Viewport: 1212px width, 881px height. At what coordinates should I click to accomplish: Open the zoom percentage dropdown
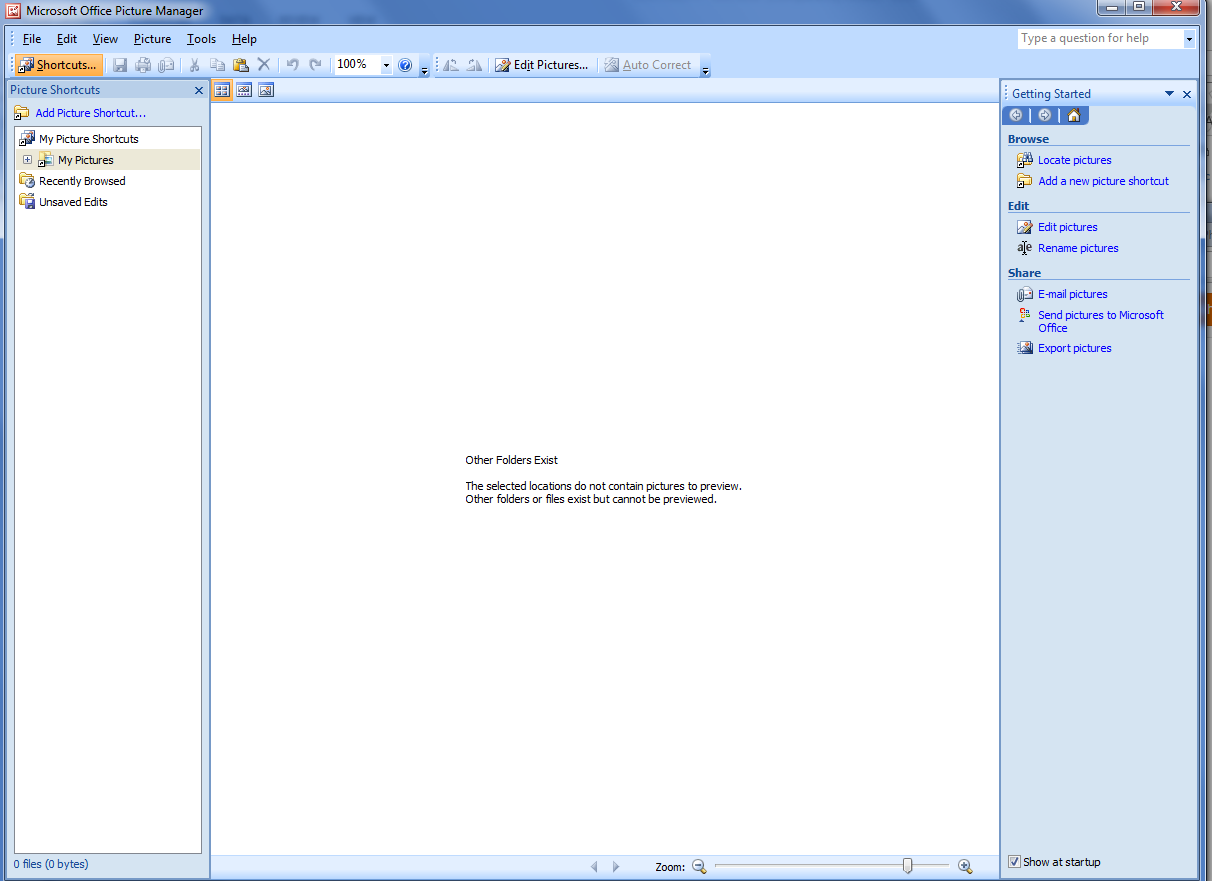(x=386, y=64)
